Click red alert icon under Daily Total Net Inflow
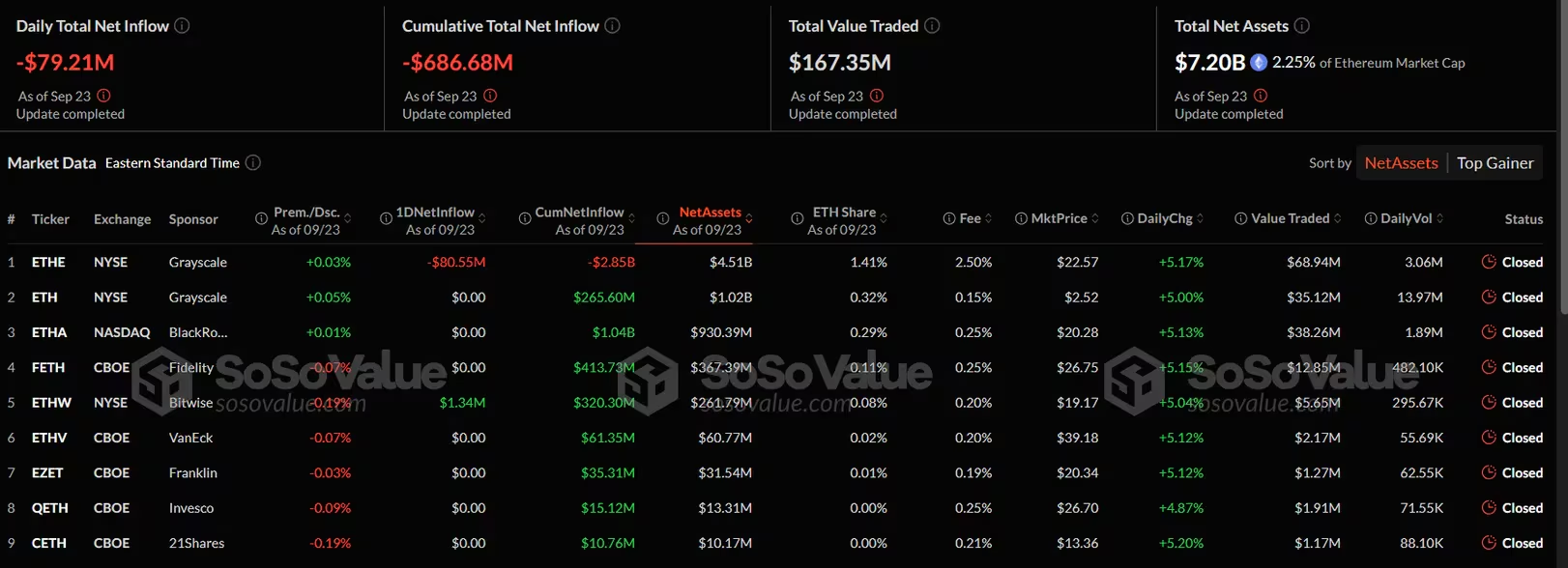1568x568 pixels. tap(103, 96)
